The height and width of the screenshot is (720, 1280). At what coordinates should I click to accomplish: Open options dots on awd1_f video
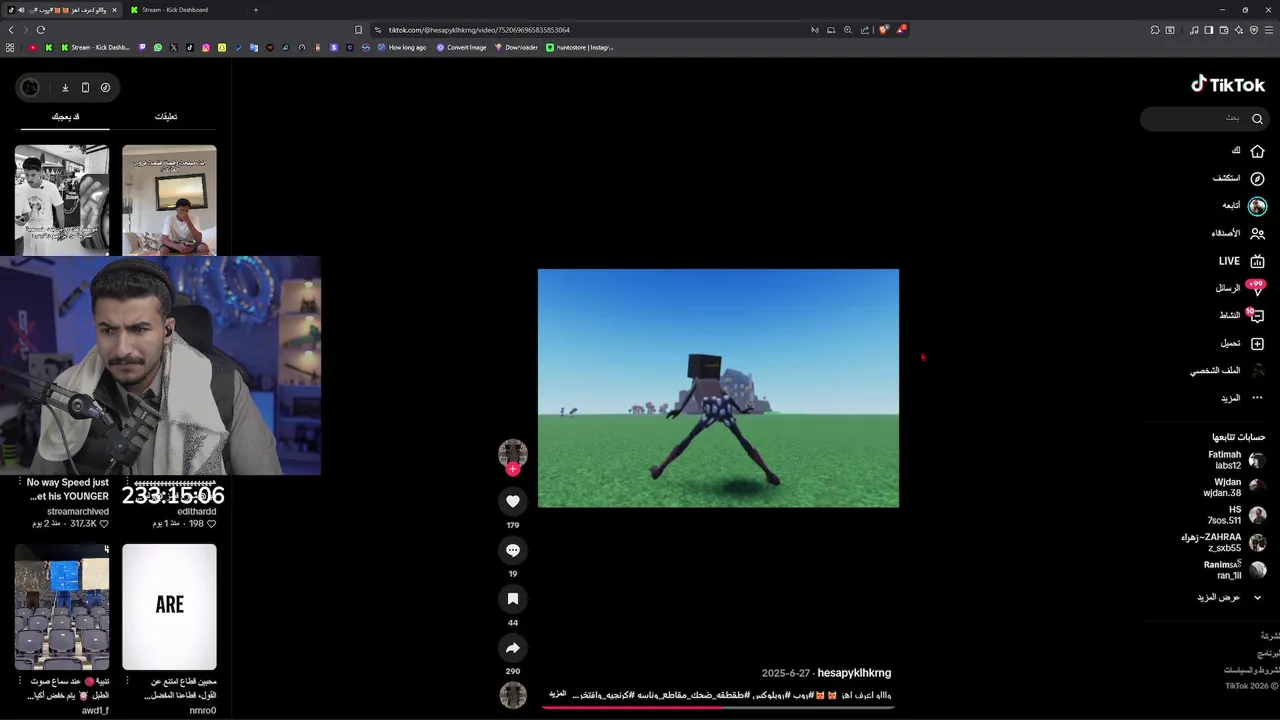20,681
